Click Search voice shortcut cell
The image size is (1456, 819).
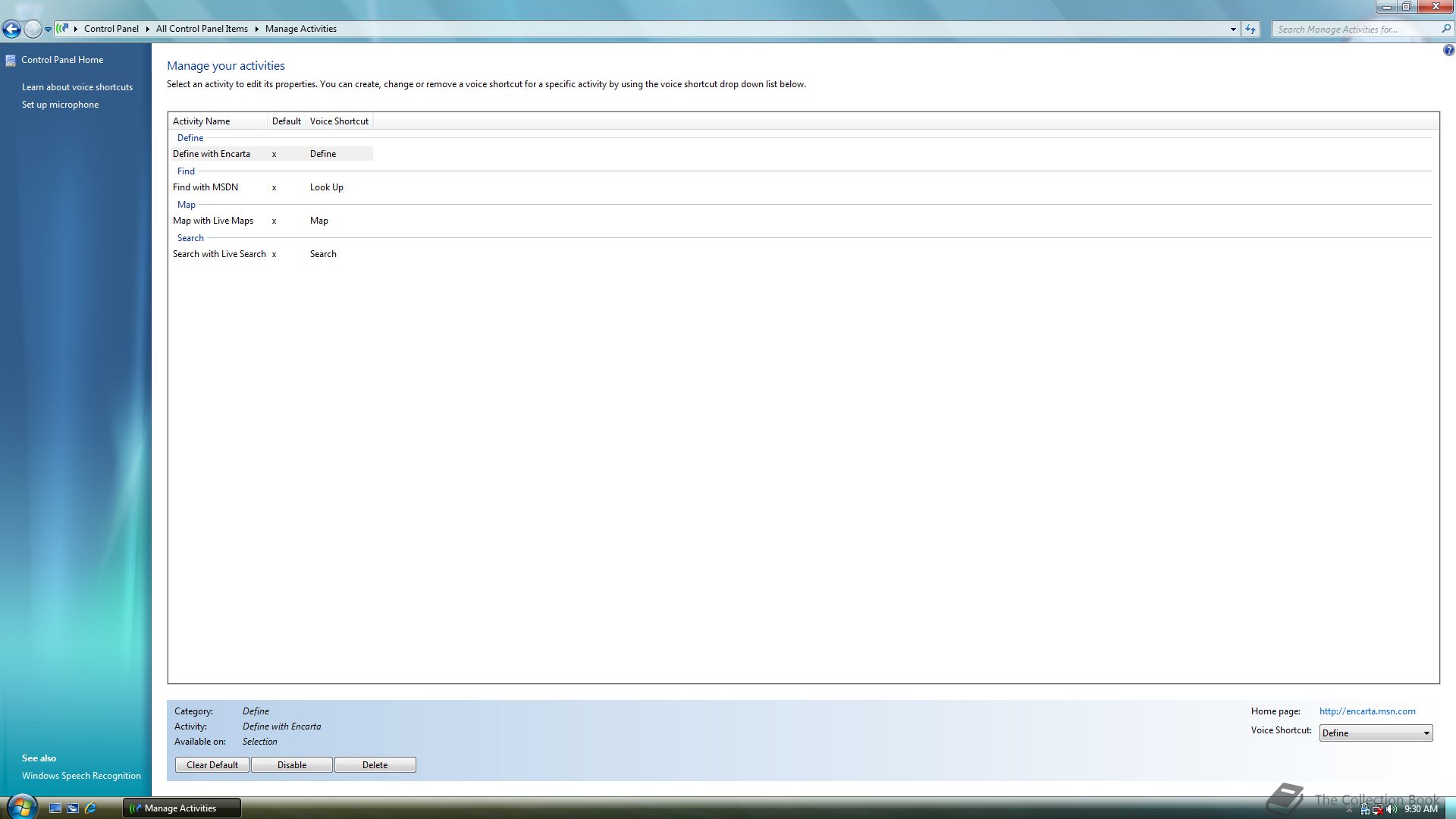323,254
